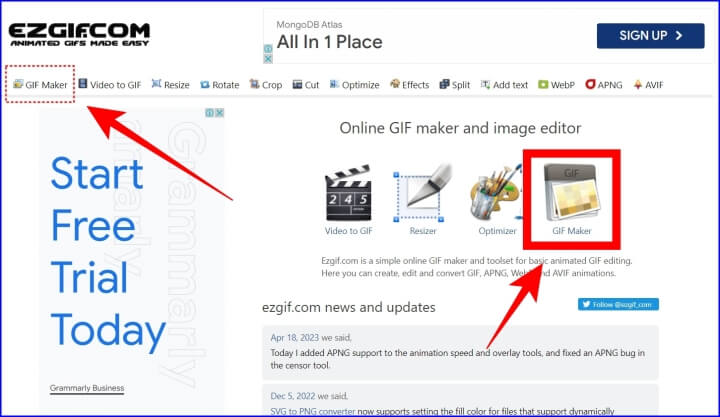Click the MongoDB banner ad info icon
The height and width of the screenshot is (417, 720).
tap(268, 49)
